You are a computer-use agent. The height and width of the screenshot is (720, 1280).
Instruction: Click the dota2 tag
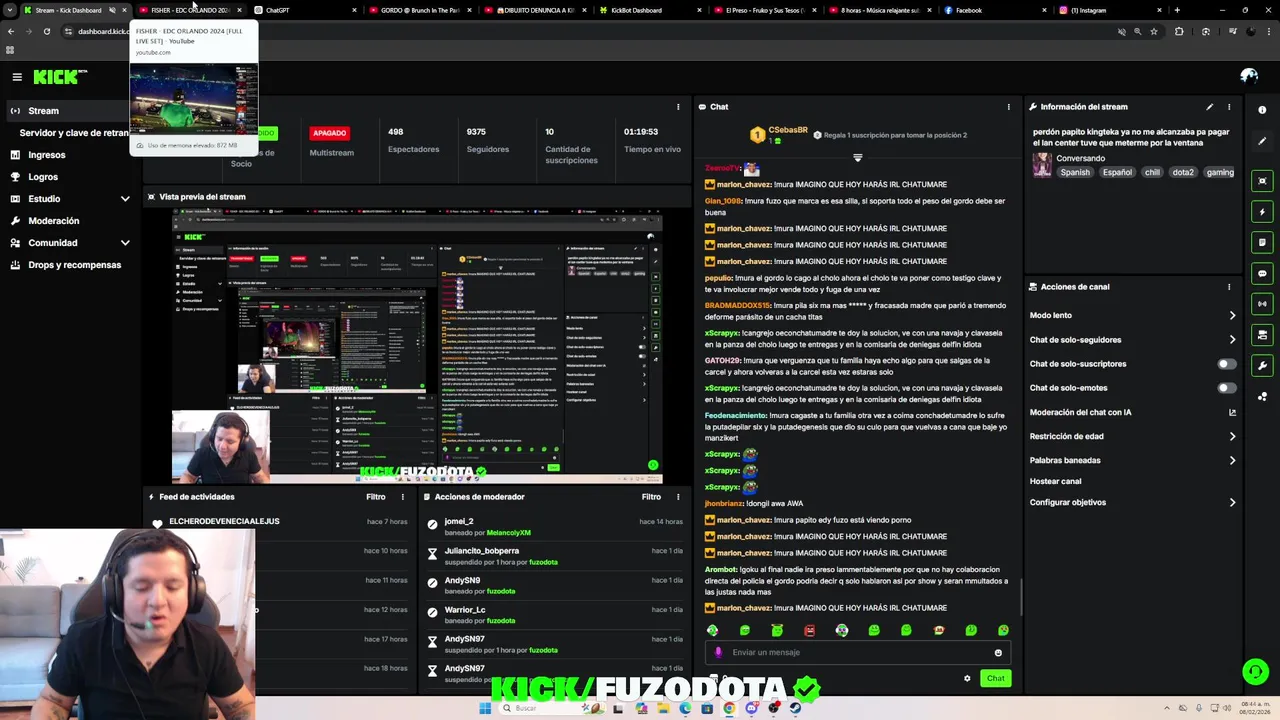[1183, 172]
